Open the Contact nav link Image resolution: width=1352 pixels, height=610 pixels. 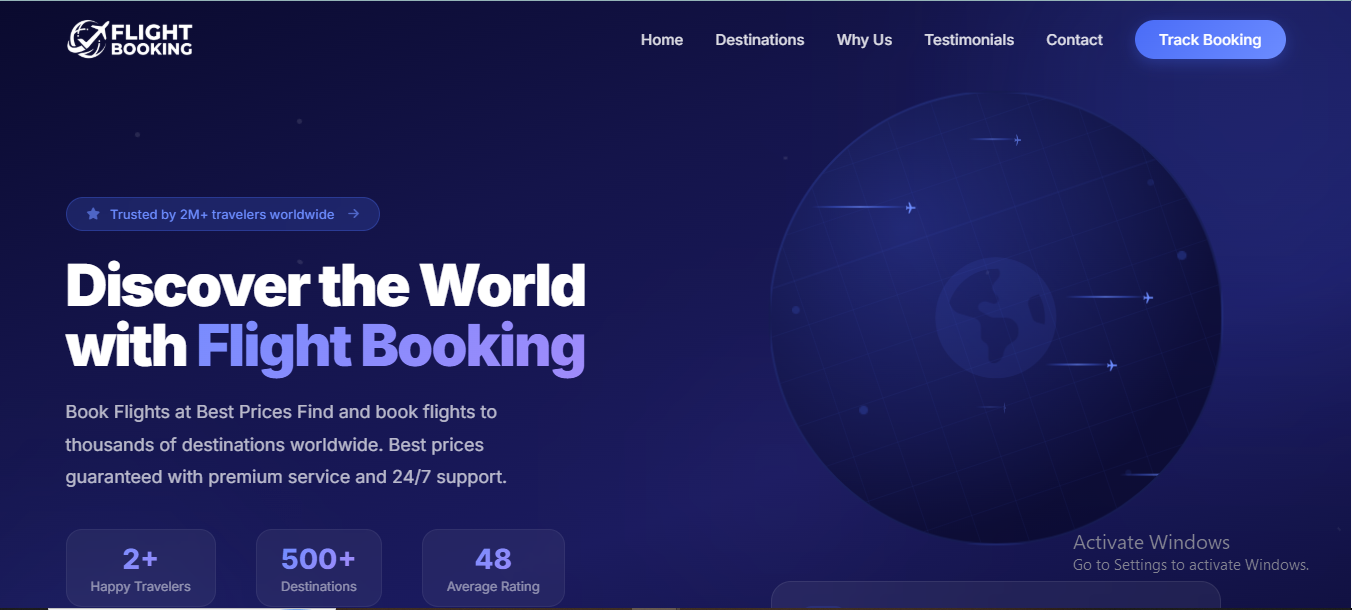[1074, 40]
